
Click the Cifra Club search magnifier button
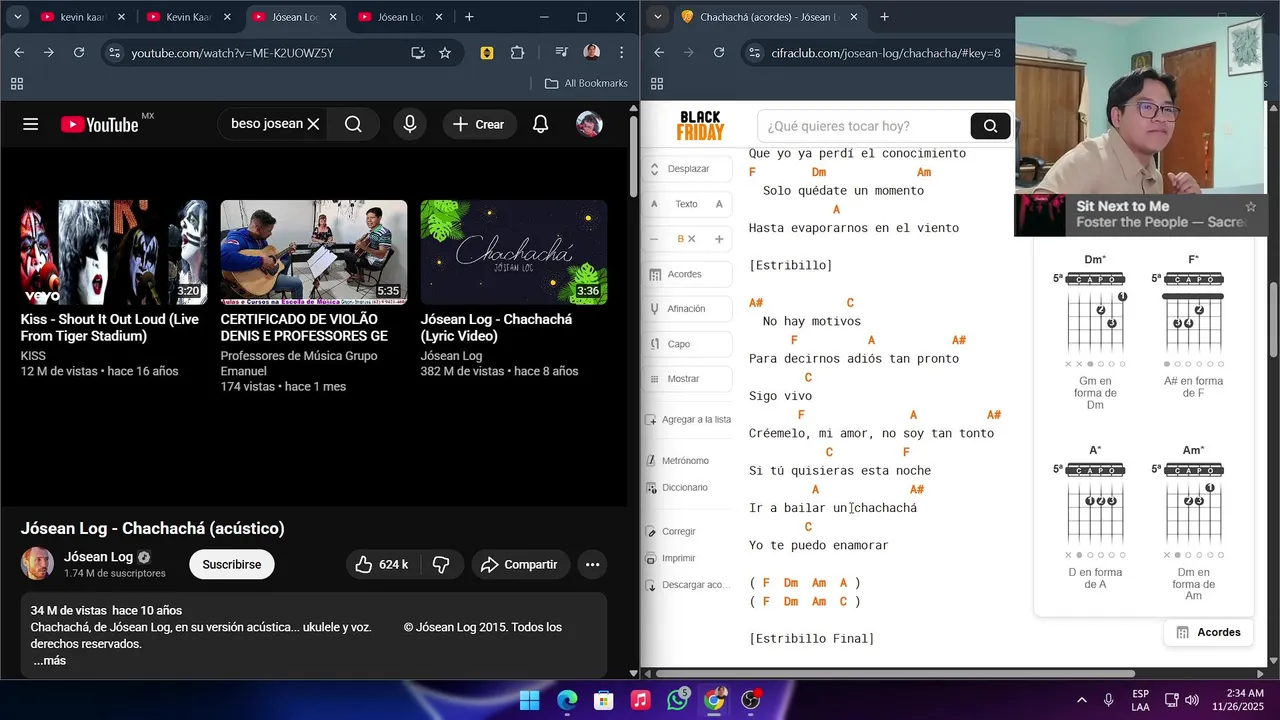coord(990,126)
